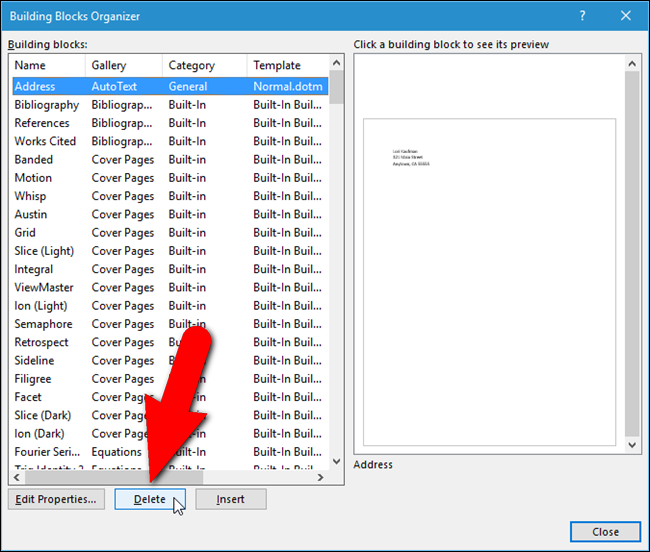Click horizontal scrollbar left arrow of list
Viewport: 650px width, 552px height.
click(x=17, y=477)
